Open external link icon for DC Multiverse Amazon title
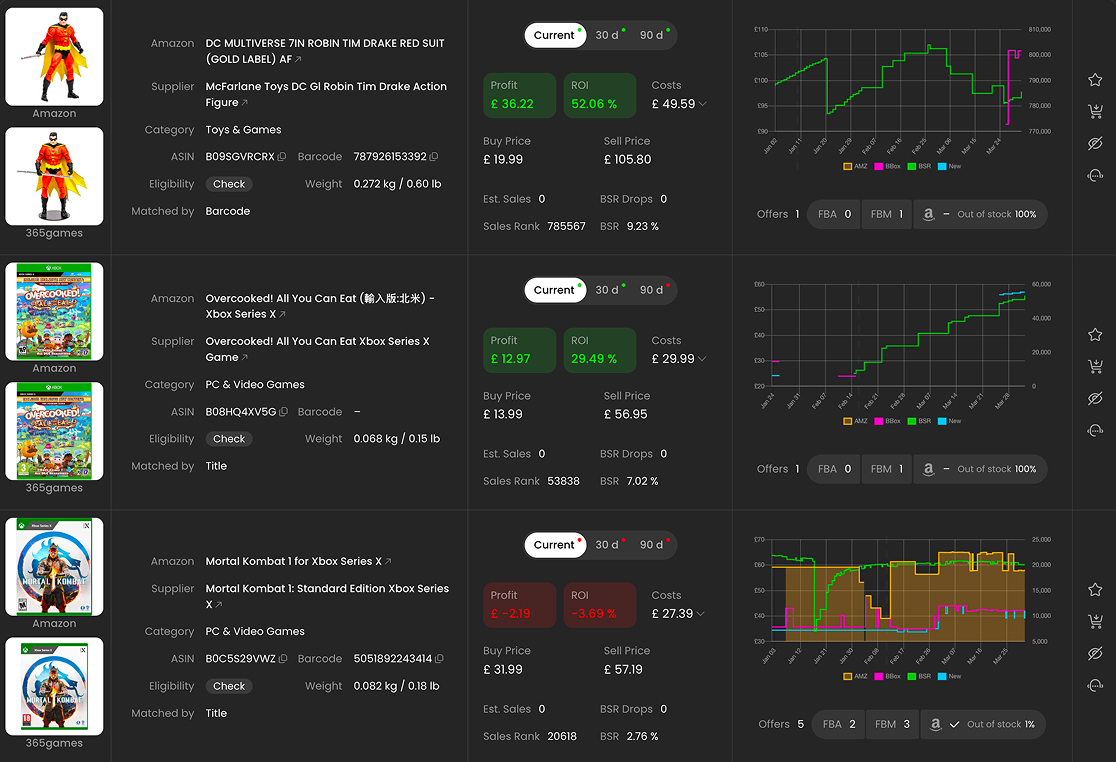 click(298, 60)
